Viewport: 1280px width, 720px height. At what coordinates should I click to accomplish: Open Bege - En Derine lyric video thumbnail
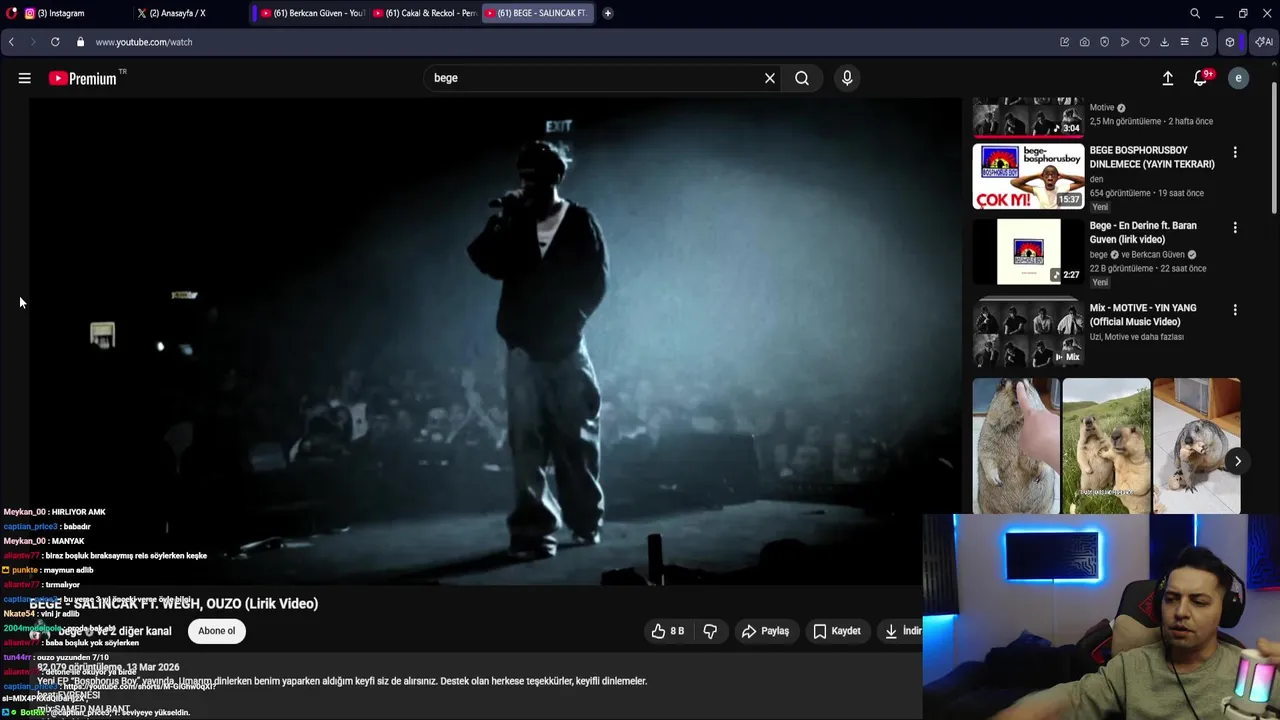tap(1028, 251)
